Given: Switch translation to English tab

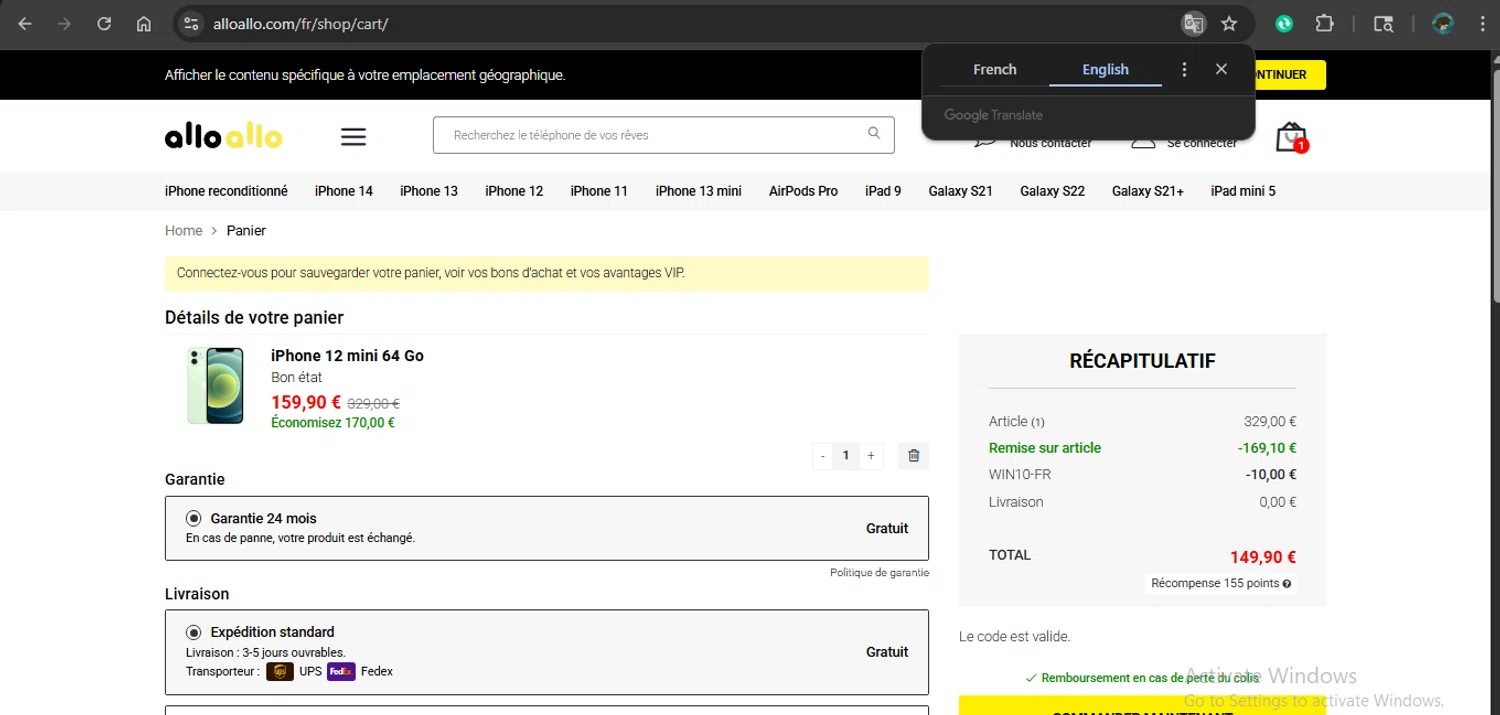Looking at the screenshot, I should coord(1105,69).
